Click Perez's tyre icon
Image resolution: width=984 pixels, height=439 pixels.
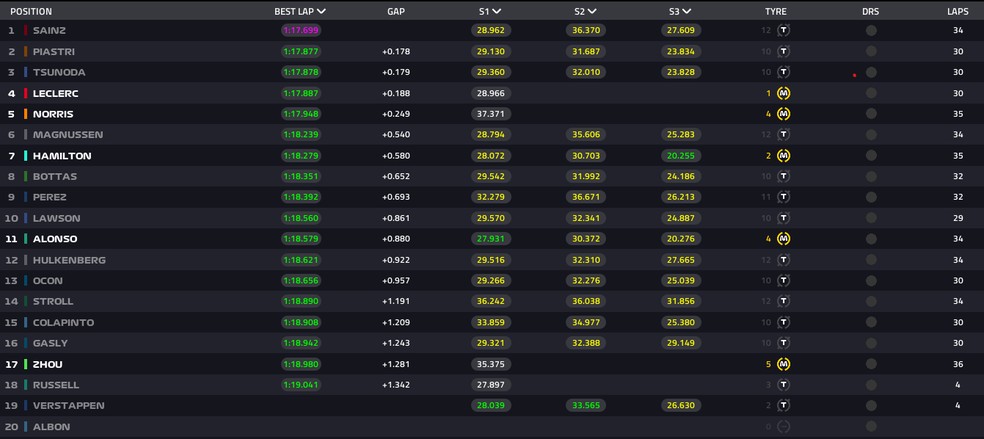pos(783,197)
